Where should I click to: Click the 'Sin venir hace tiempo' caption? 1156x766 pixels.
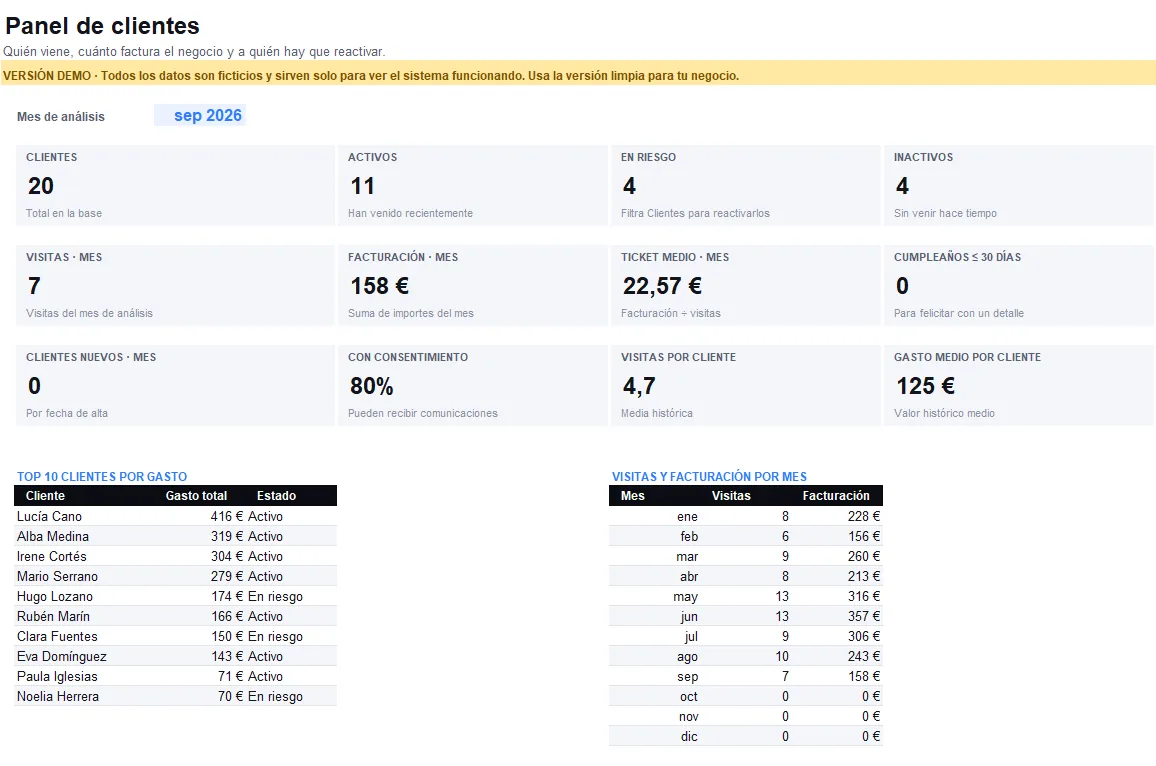[945, 213]
